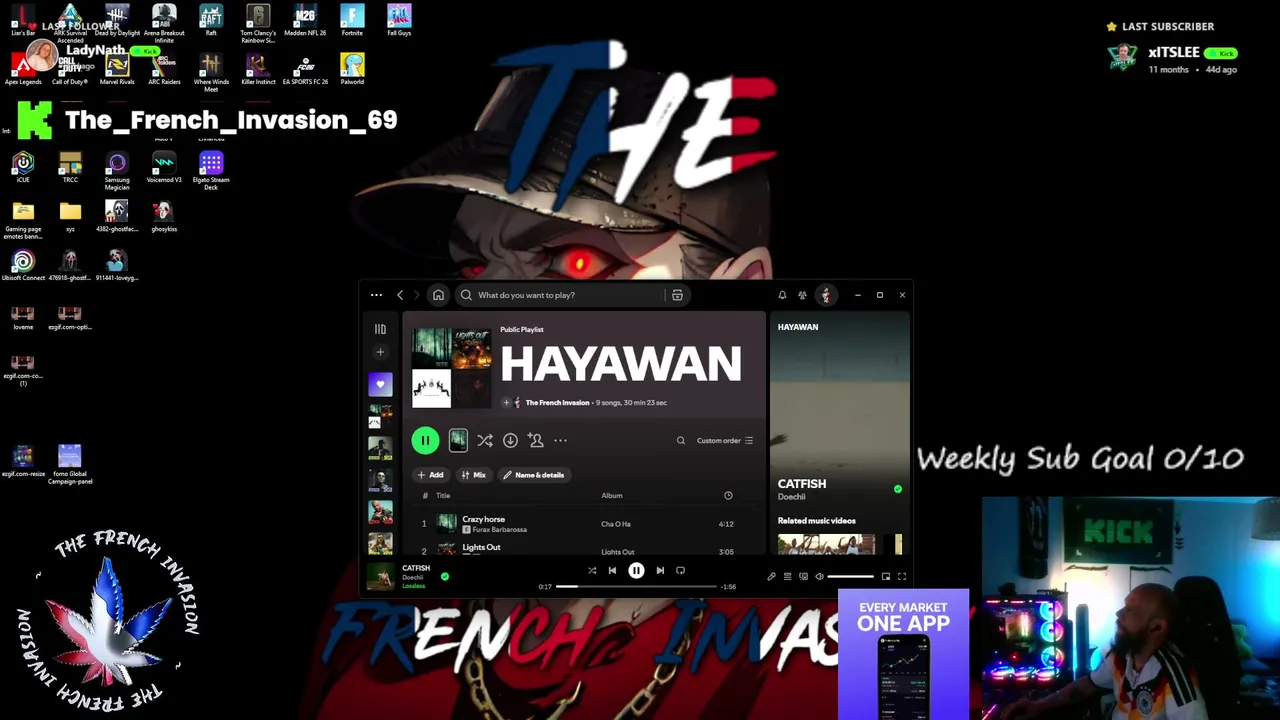Open the play queue
The image size is (1280, 720).
click(787, 576)
